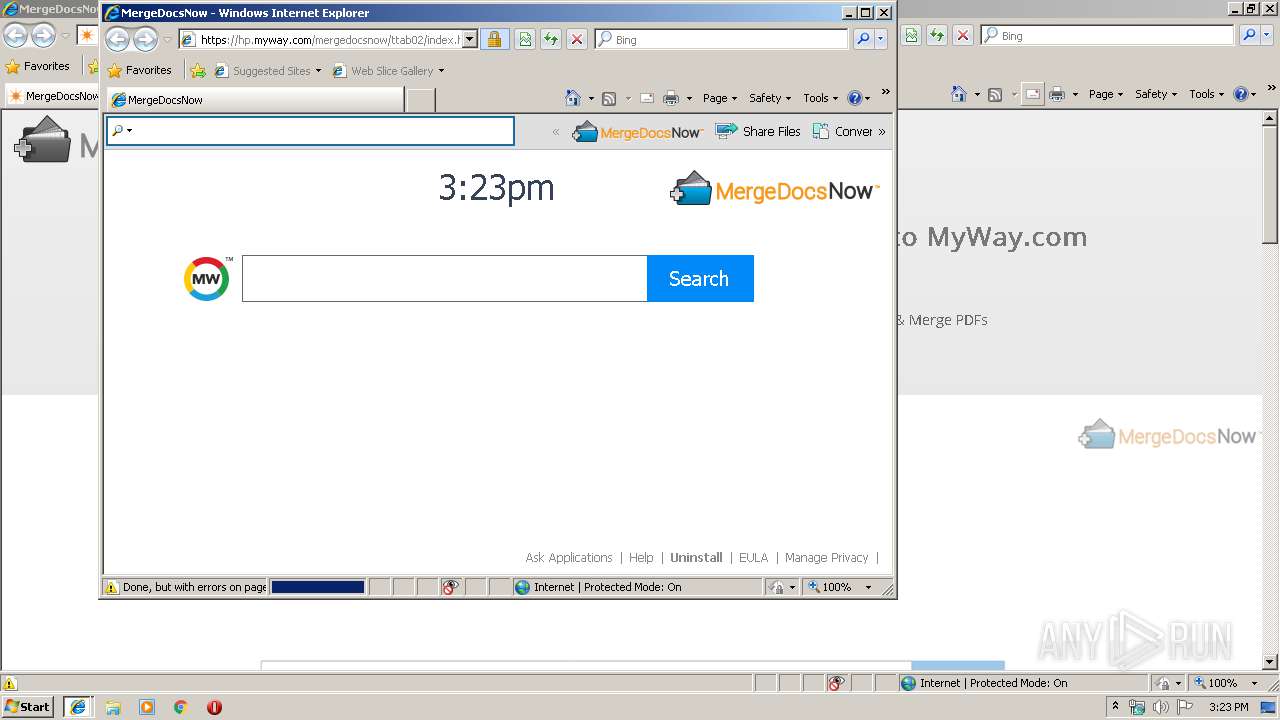This screenshot has width=1280, height=720.
Task: Click MergeDocsNow logo in toolbar
Action: [x=637, y=131]
